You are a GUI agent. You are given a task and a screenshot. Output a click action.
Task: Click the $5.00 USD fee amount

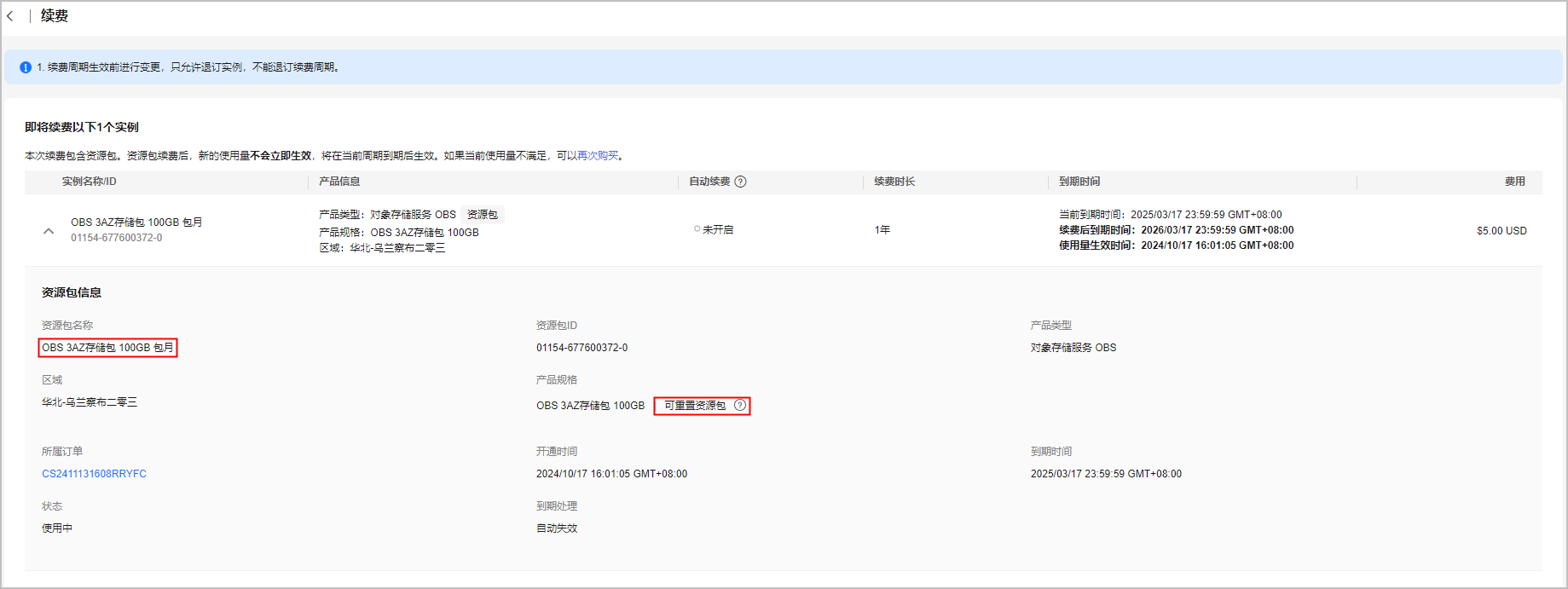click(x=1501, y=231)
